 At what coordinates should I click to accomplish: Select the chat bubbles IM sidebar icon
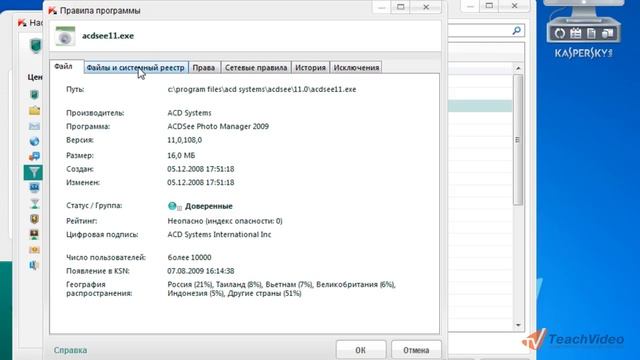point(34,157)
